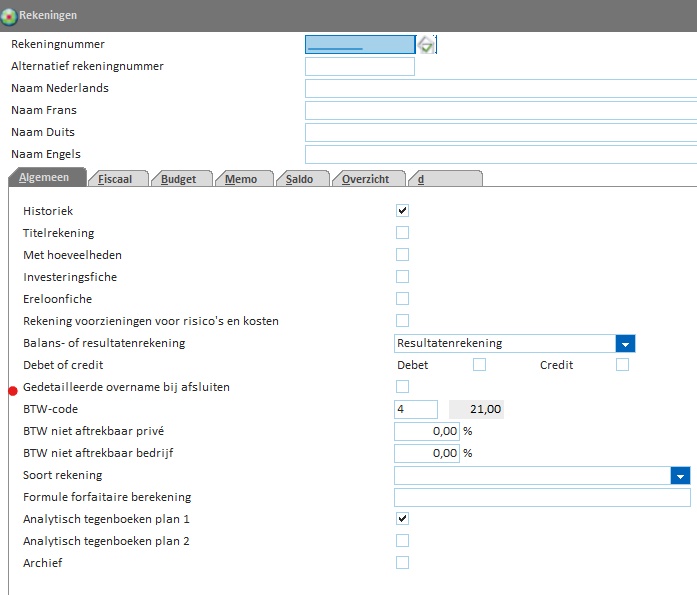Tick the Met hoeveelheden checkbox
Image resolution: width=697 pixels, height=595 pixels.
pyautogui.click(x=402, y=255)
